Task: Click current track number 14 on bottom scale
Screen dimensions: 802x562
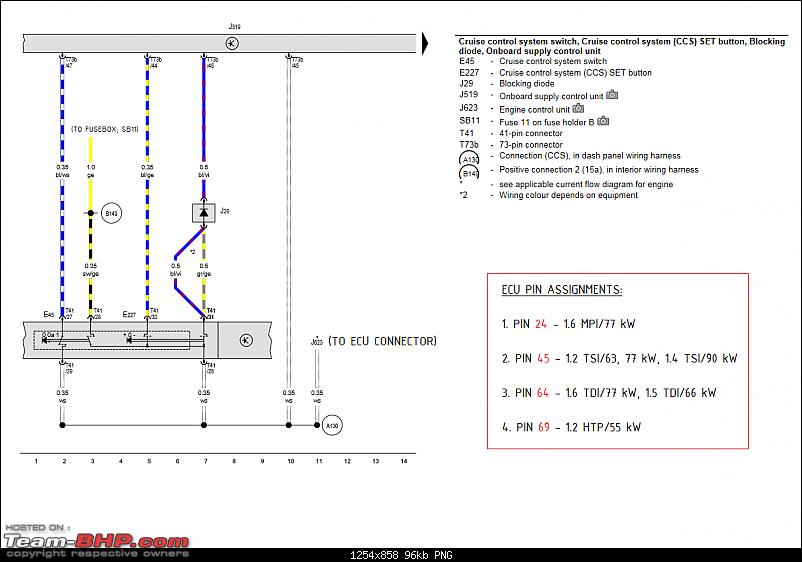Action: click(404, 461)
